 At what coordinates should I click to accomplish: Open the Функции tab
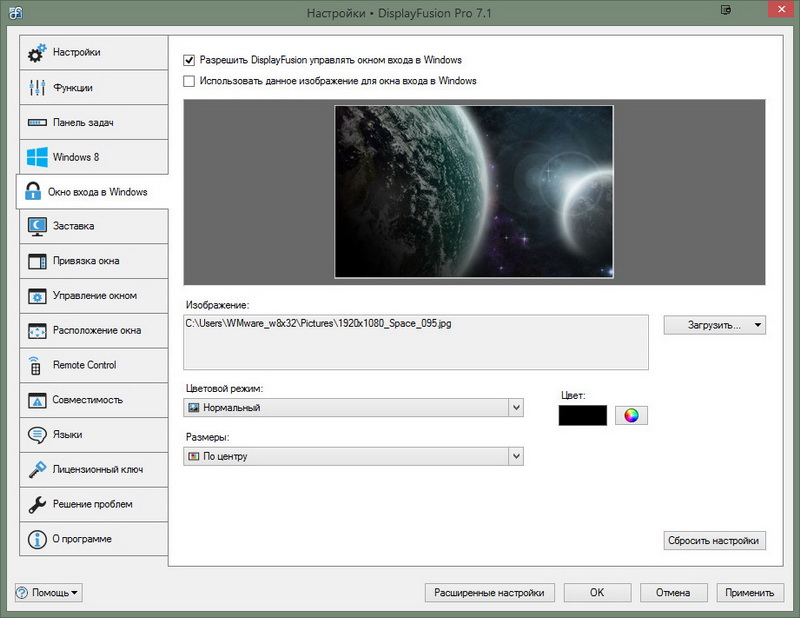coord(94,87)
